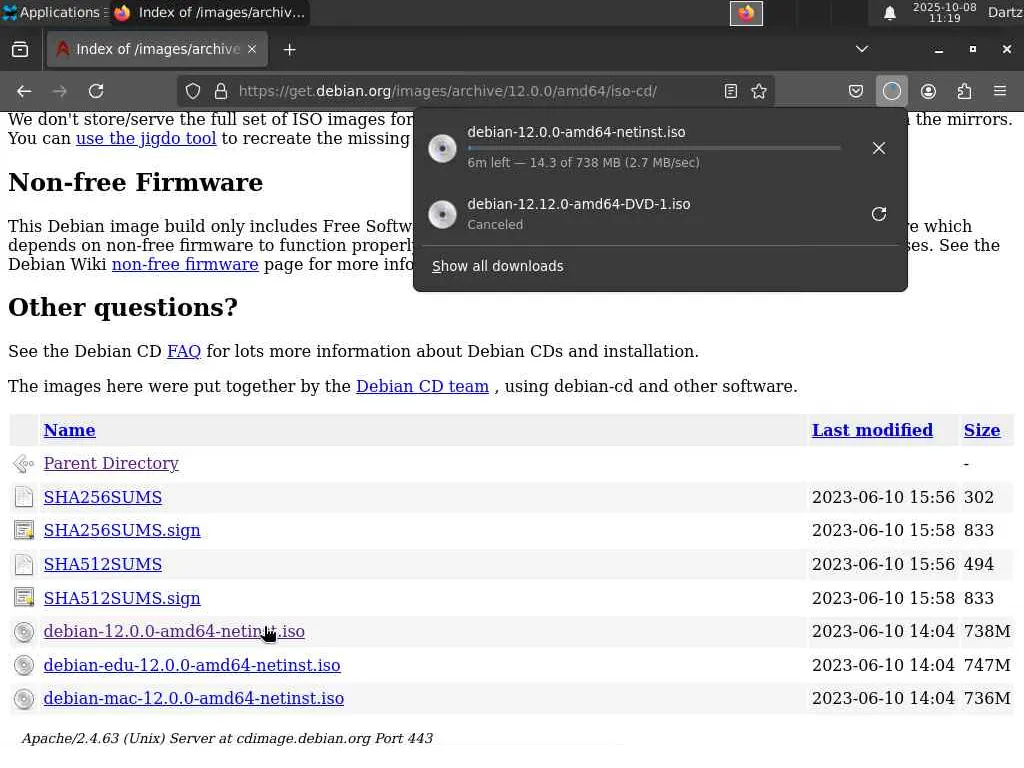The height and width of the screenshot is (768, 1024).
Task: Show all downloads
Action: (498, 266)
